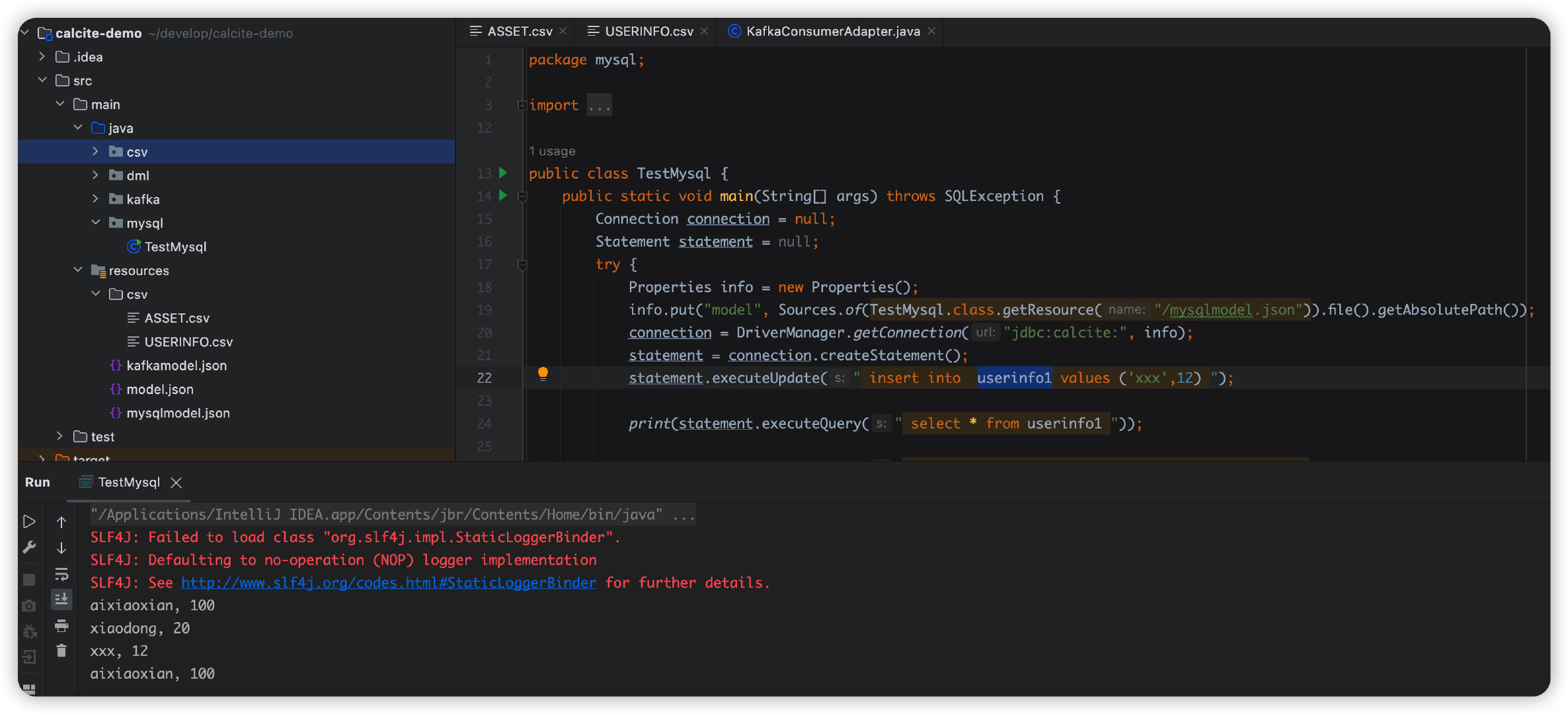Run main method from gutter at line 14
The image size is (1568, 714).
click(x=503, y=196)
